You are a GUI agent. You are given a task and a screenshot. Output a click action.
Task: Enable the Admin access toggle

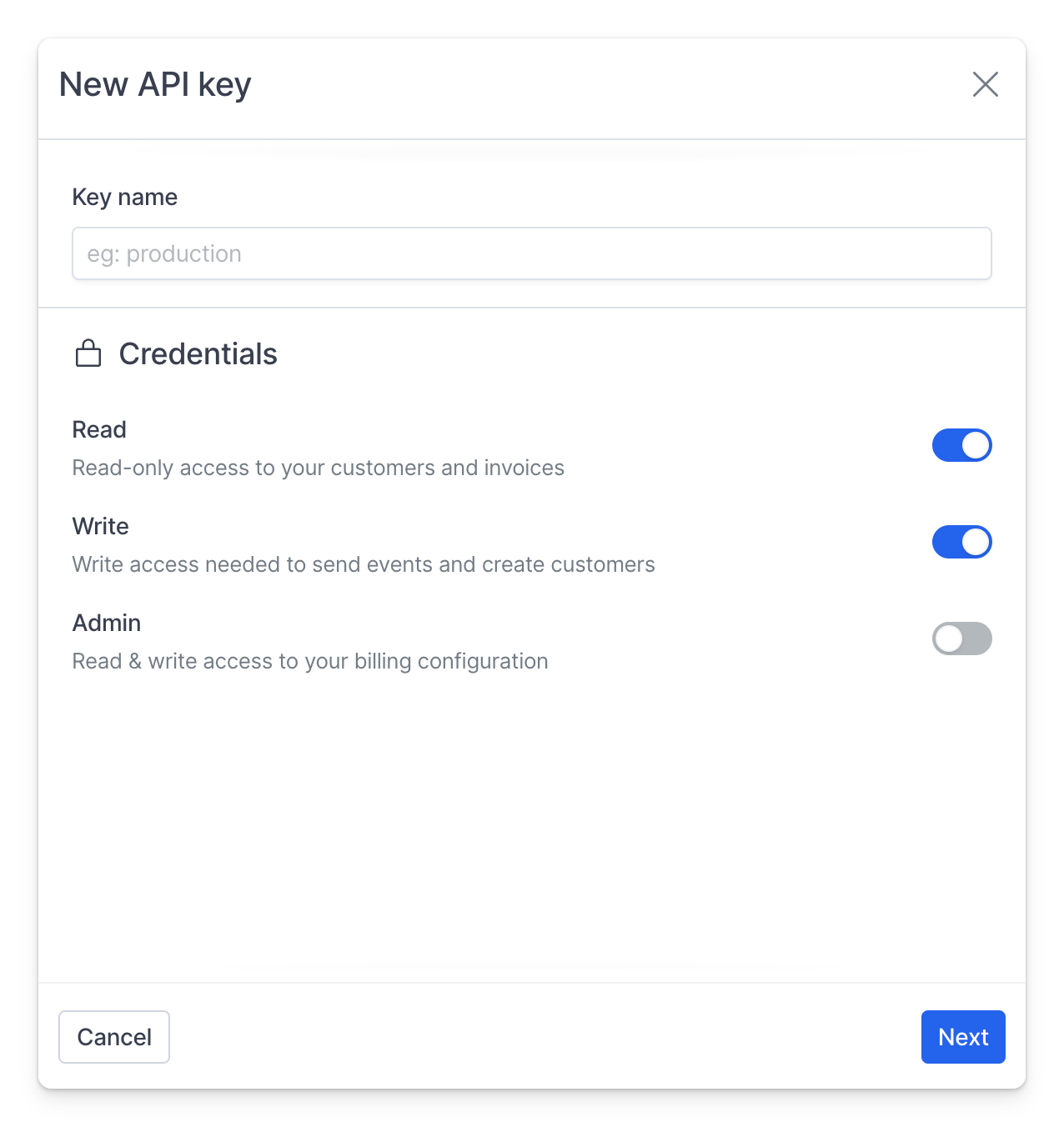(962, 639)
